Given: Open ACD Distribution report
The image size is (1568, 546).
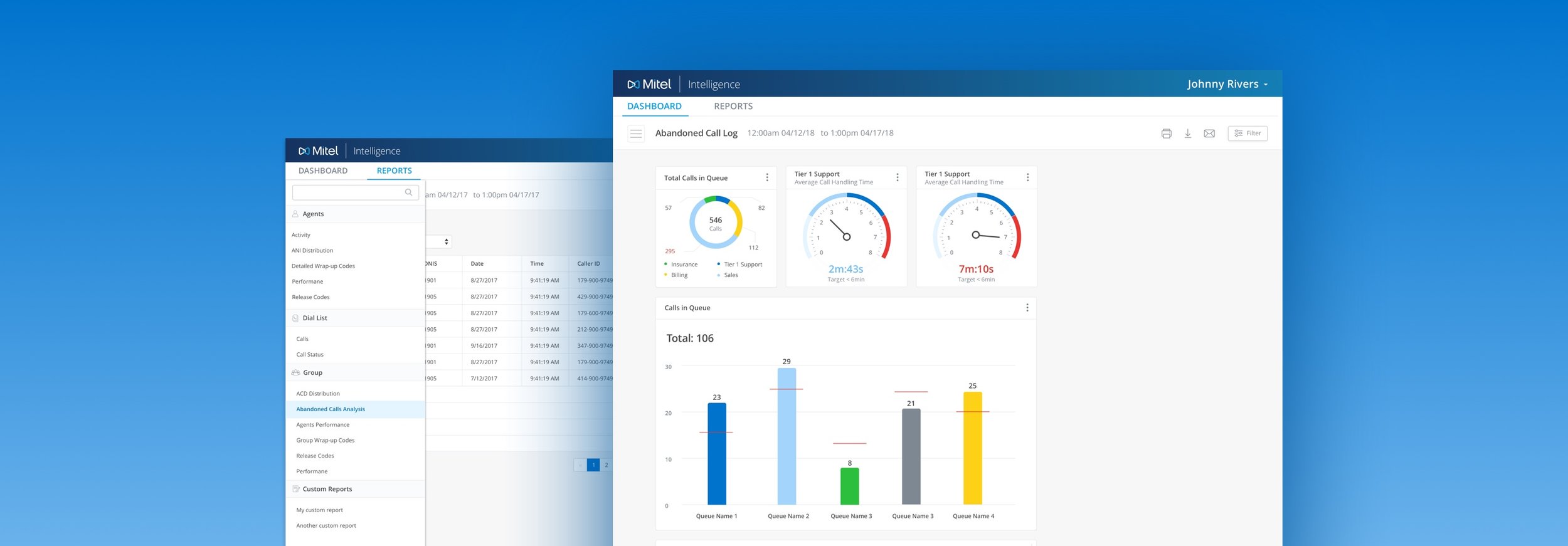Looking at the screenshot, I should click(x=318, y=394).
